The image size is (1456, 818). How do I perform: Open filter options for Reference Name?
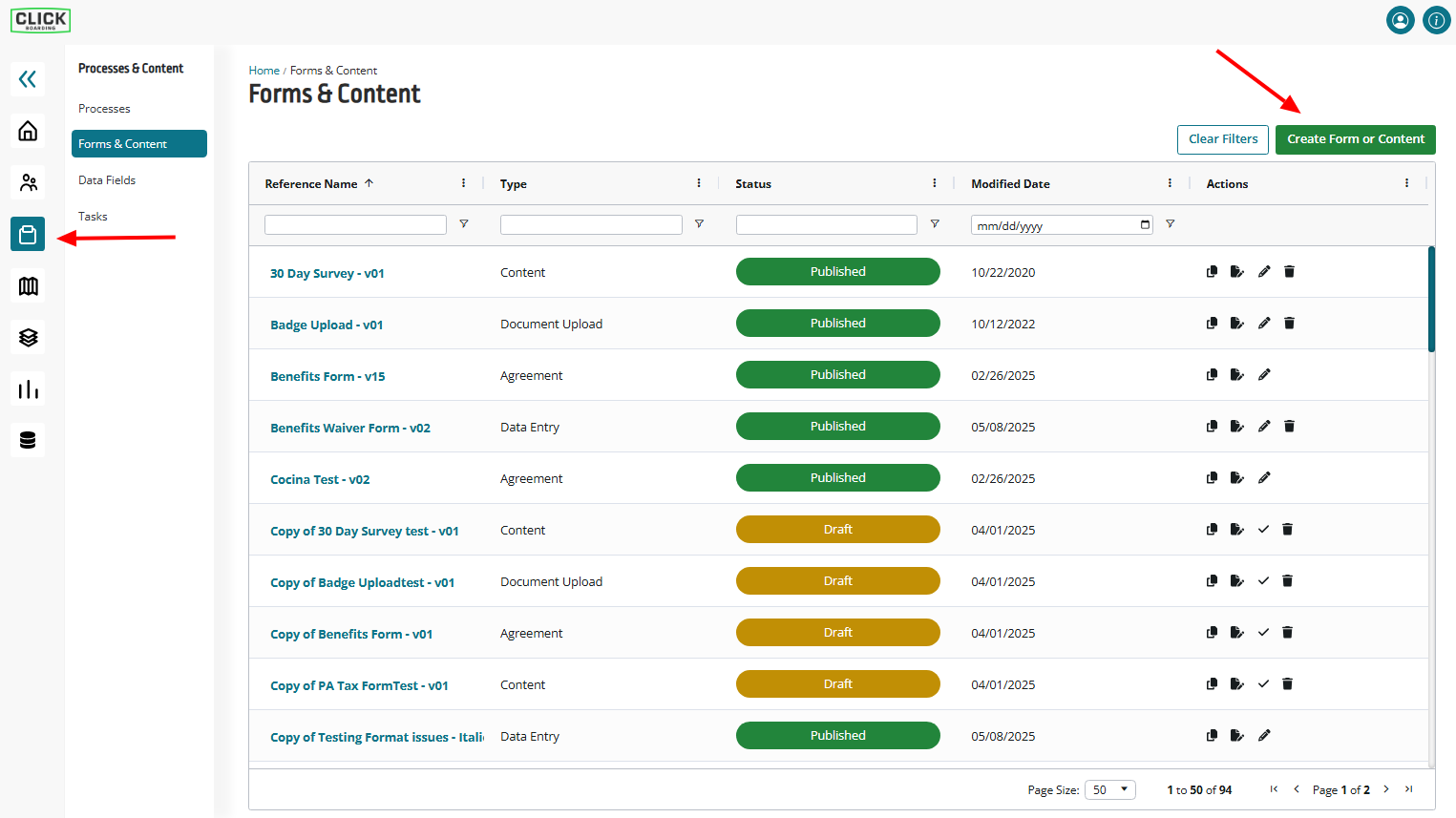pyautogui.click(x=464, y=224)
